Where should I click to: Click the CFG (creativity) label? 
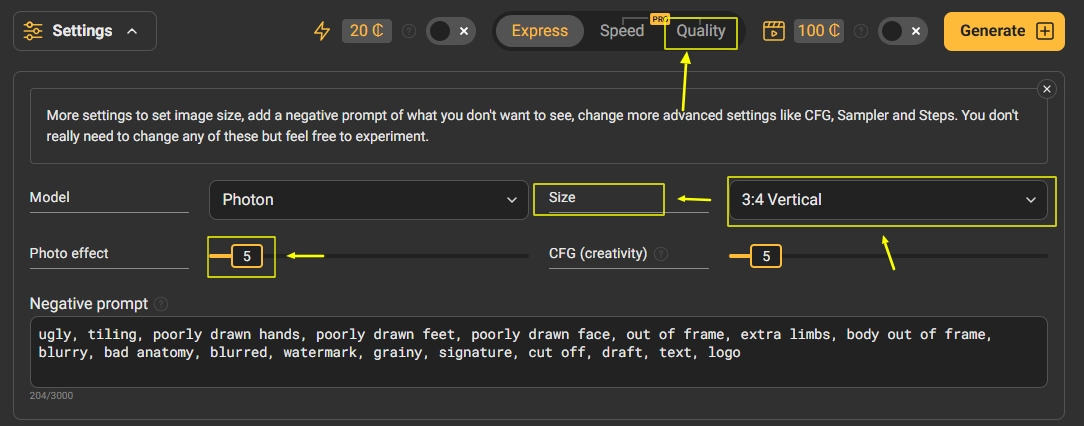tap(598, 254)
